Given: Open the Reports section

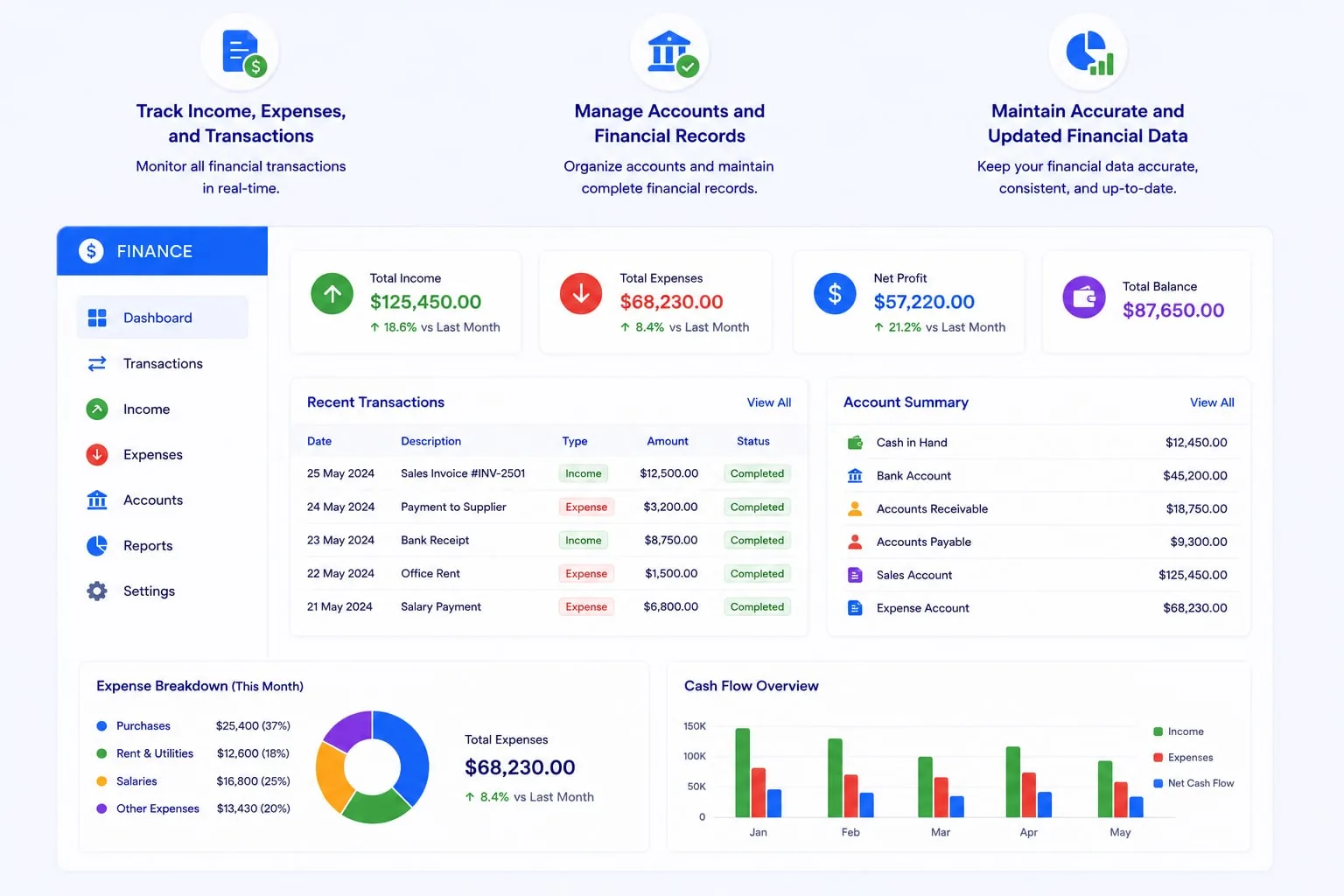Looking at the screenshot, I should (x=163, y=545).
